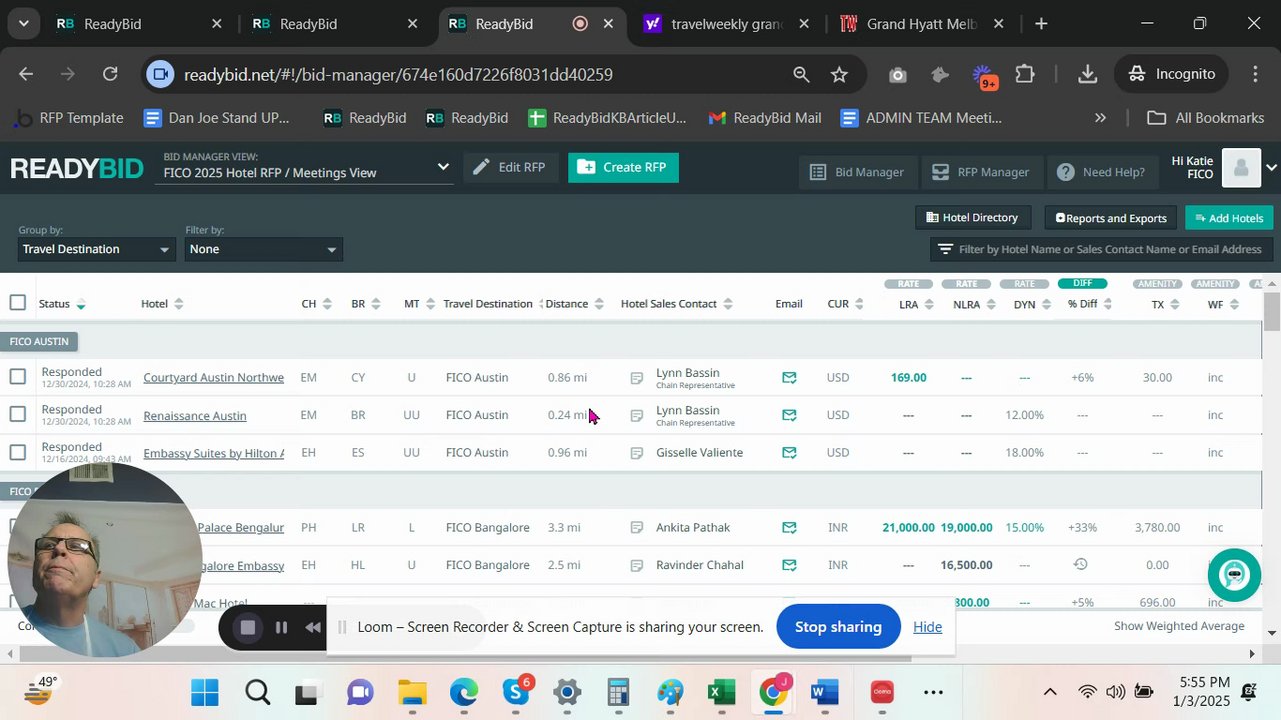The image size is (1281, 720).
Task: Click the Edit RFP button
Action: pos(510,167)
